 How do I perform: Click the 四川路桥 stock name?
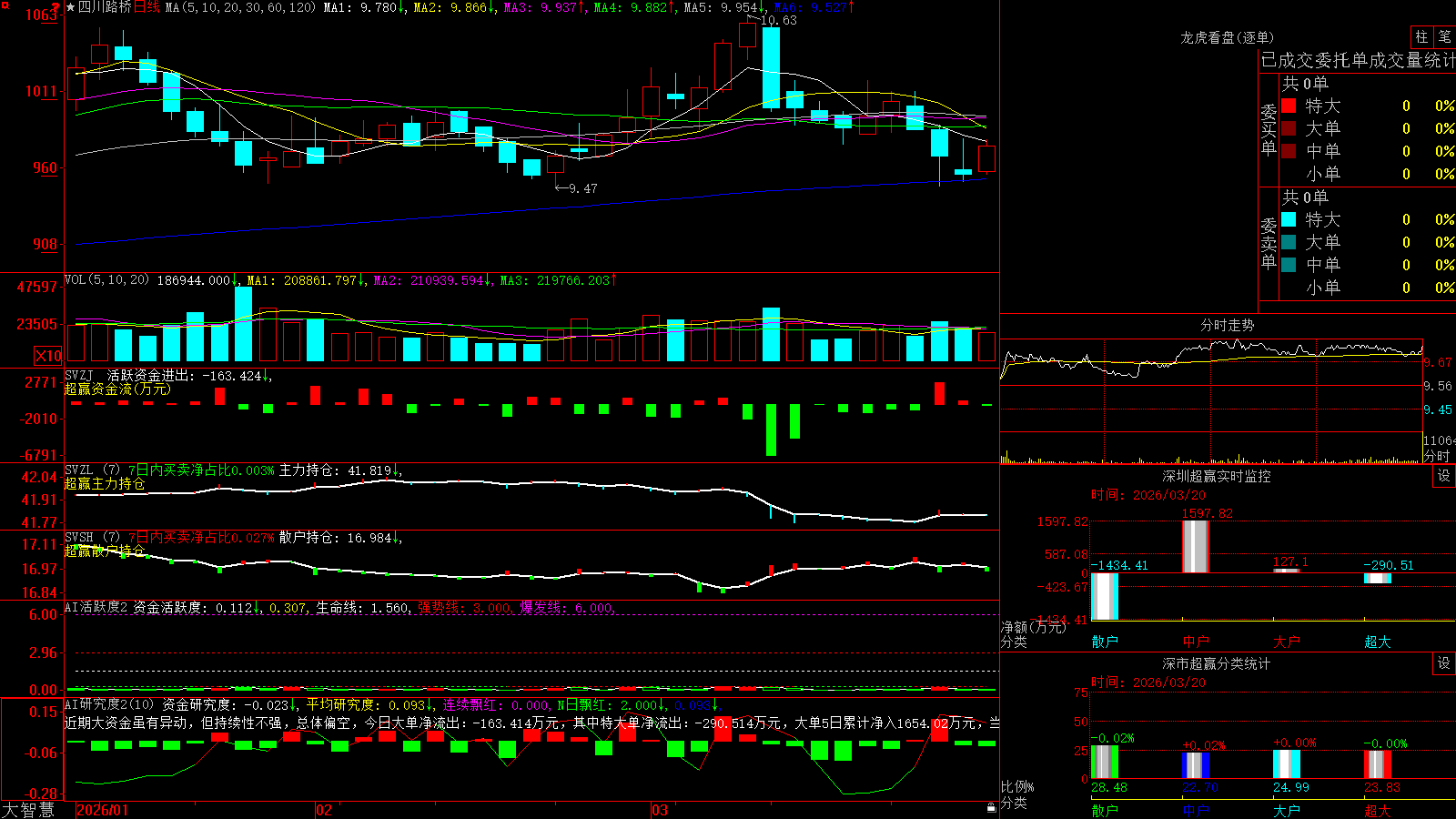point(105,7)
